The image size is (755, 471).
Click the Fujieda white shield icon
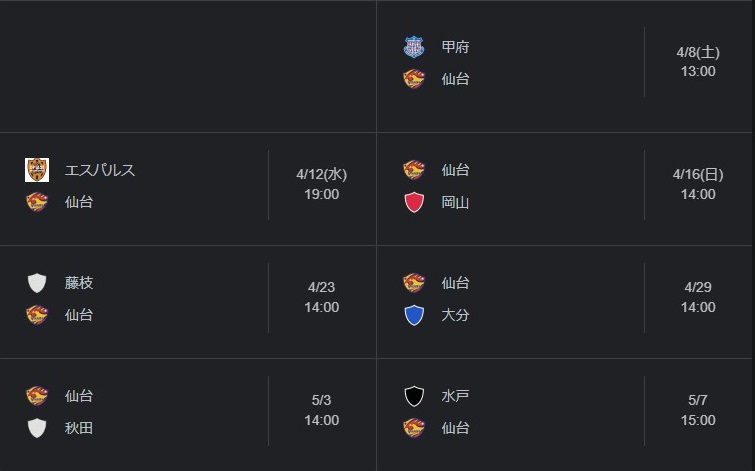point(37,283)
